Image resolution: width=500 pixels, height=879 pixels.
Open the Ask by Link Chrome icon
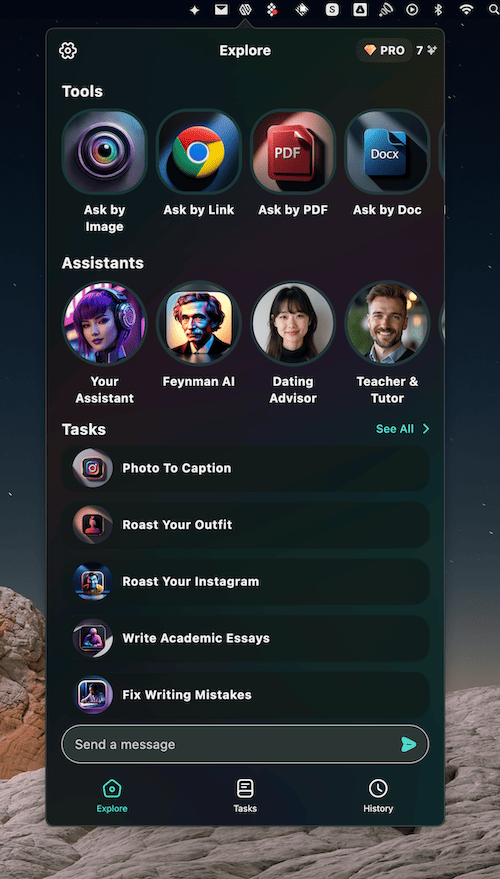point(198,152)
